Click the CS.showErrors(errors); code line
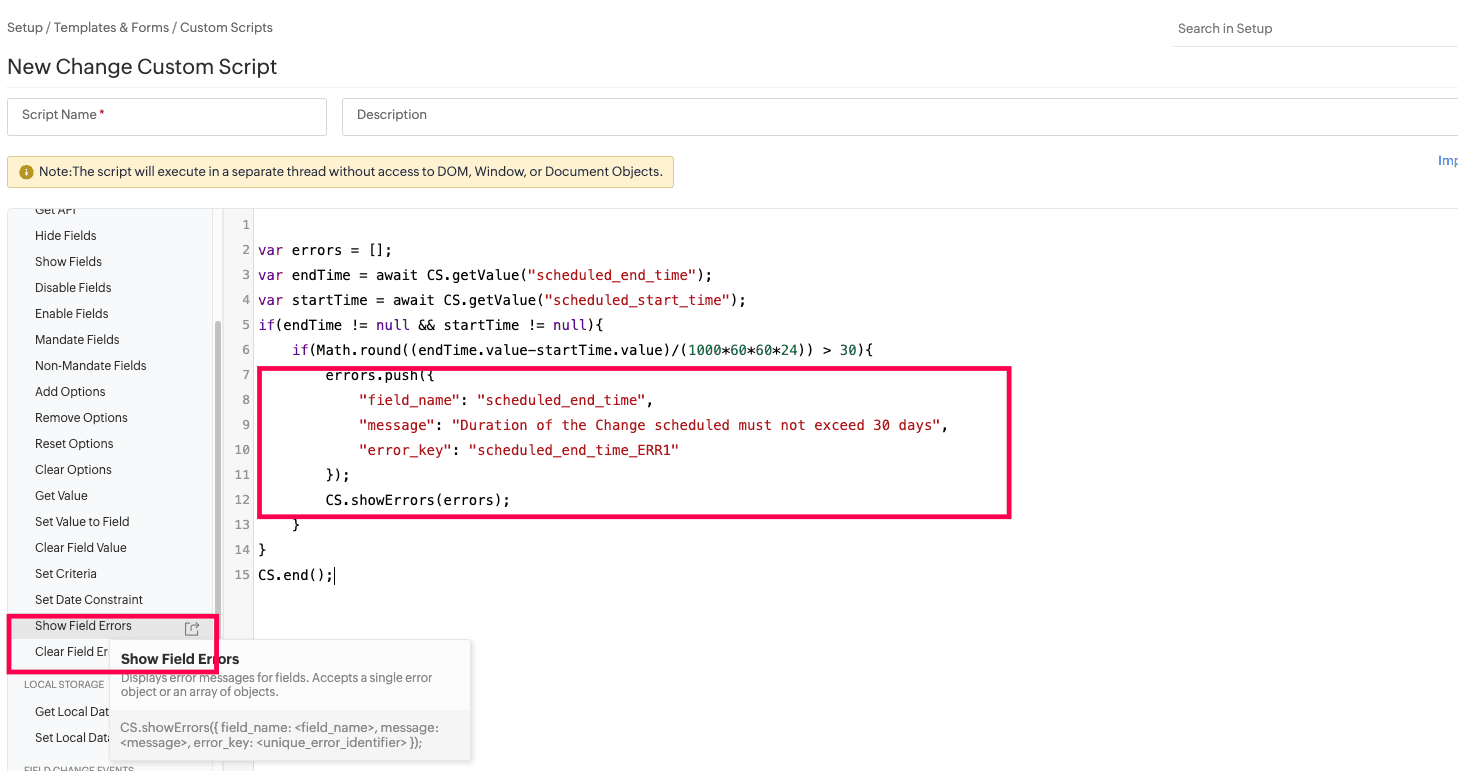1458x771 pixels. 418,500
